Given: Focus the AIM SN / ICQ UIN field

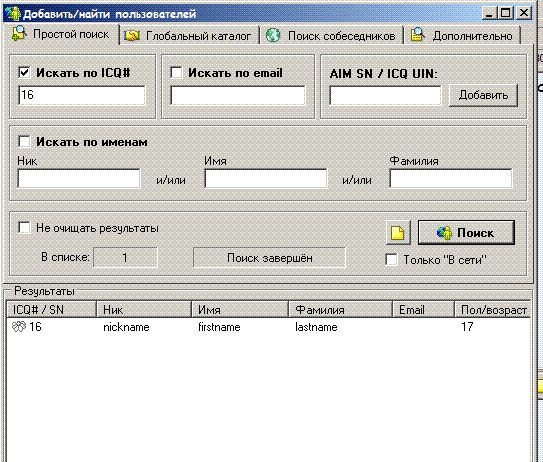Looking at the screenshot, I should coord(385,95).
